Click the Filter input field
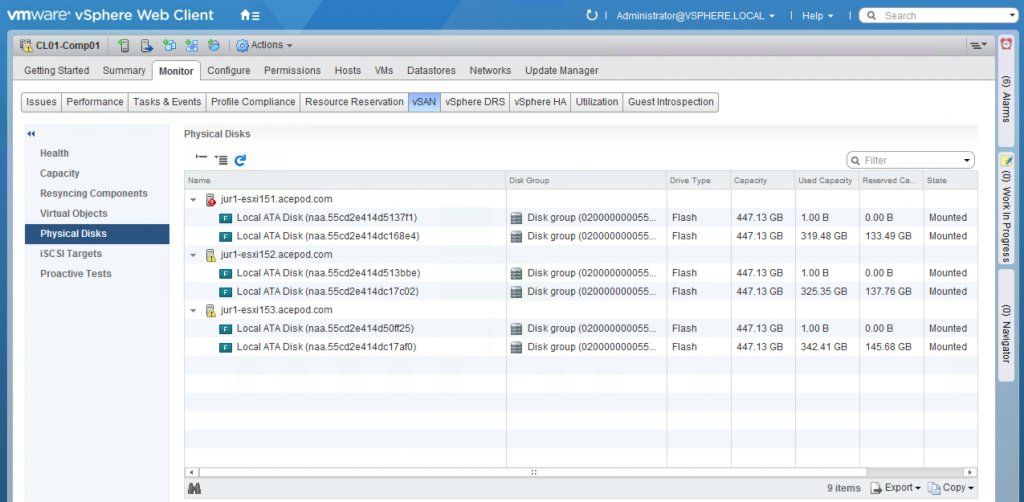The image size is (1024, 502). [x=910, y=160]
